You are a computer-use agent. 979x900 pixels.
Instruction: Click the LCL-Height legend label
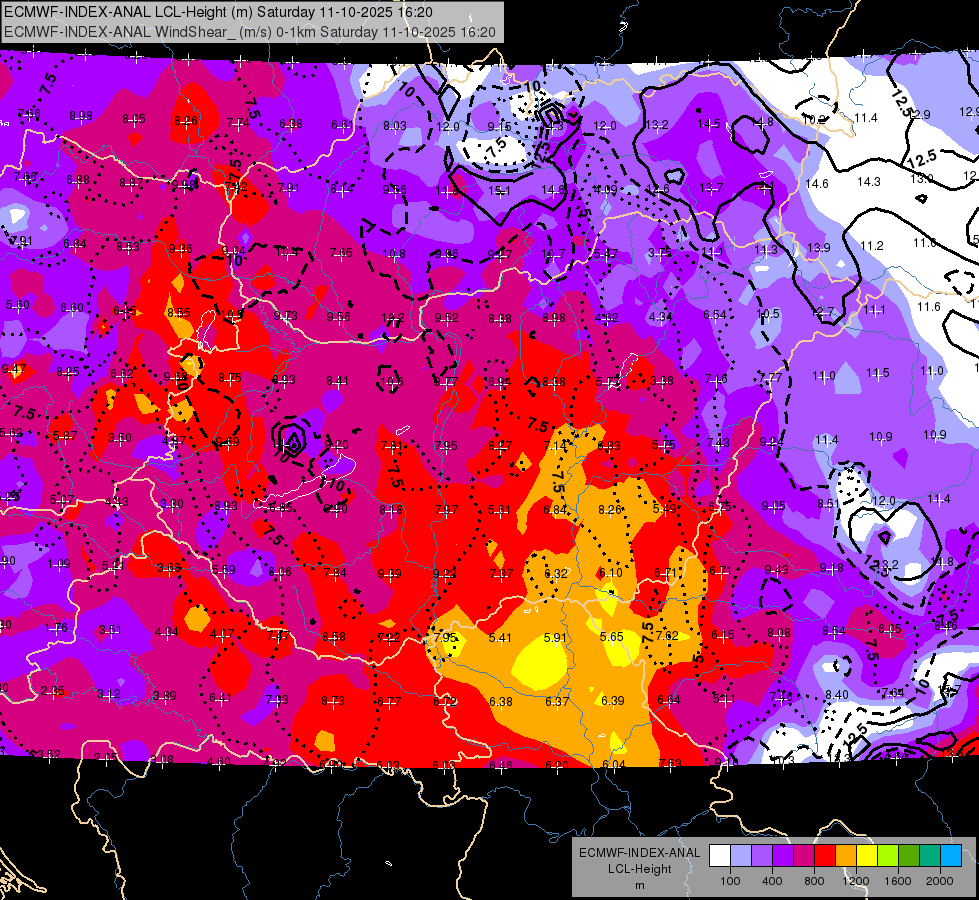tap(640, 869)
